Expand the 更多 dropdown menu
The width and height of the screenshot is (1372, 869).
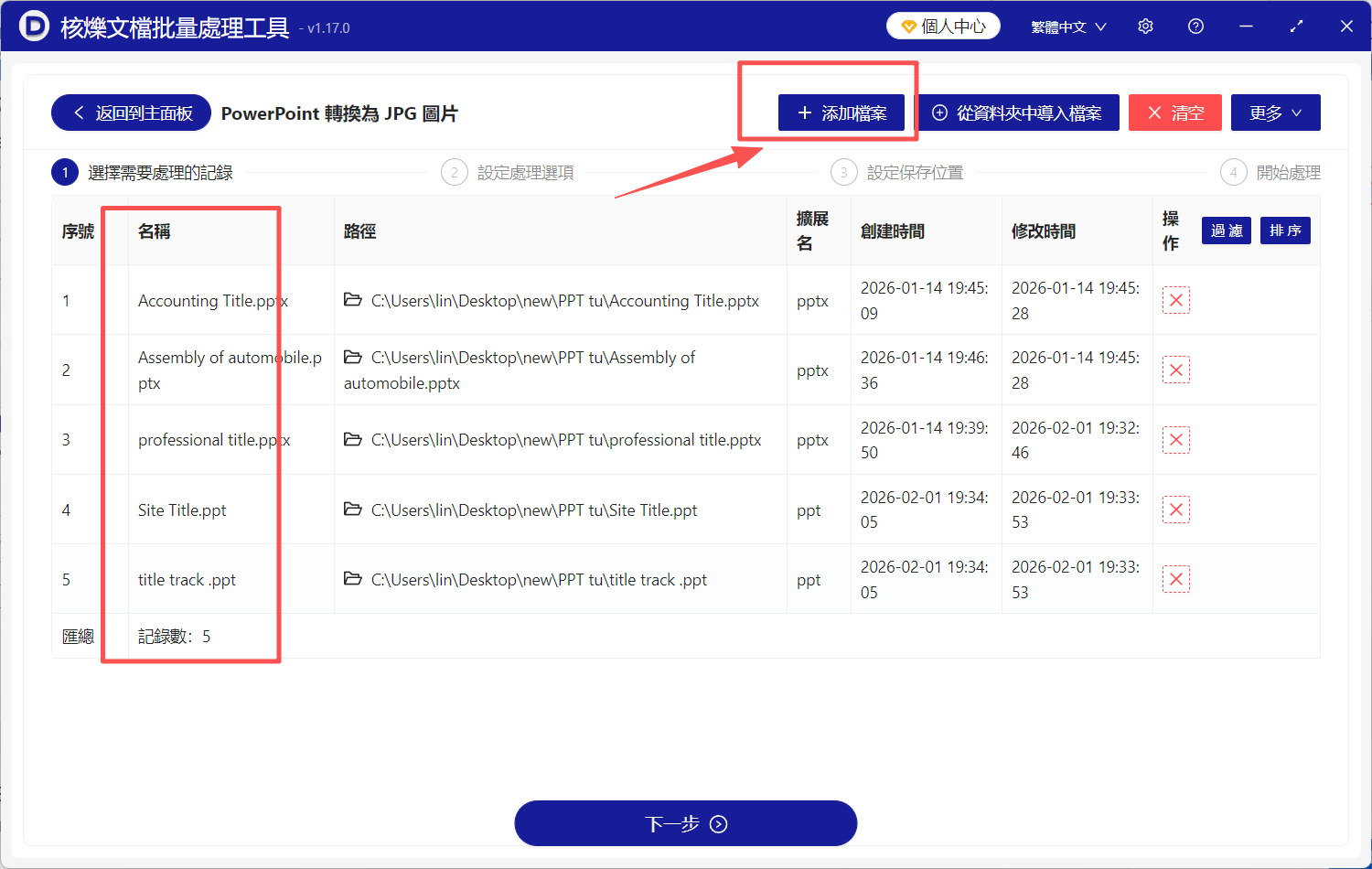point(1275,113)
